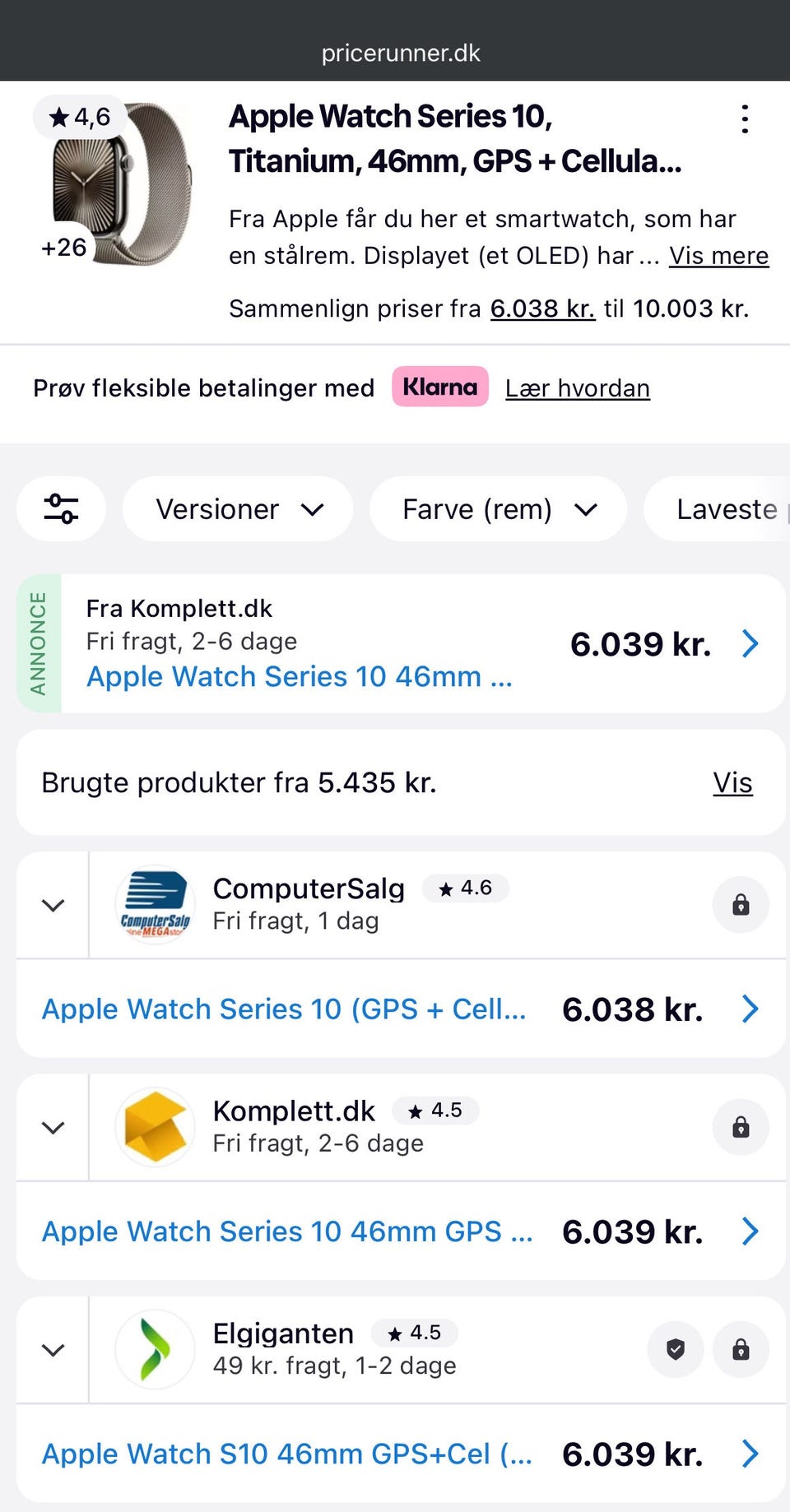Image resolution: width=790 pixels, height=1512 pixels.
Task: Click the lock icon for ComputerSalg
Action: pos(741,905)
